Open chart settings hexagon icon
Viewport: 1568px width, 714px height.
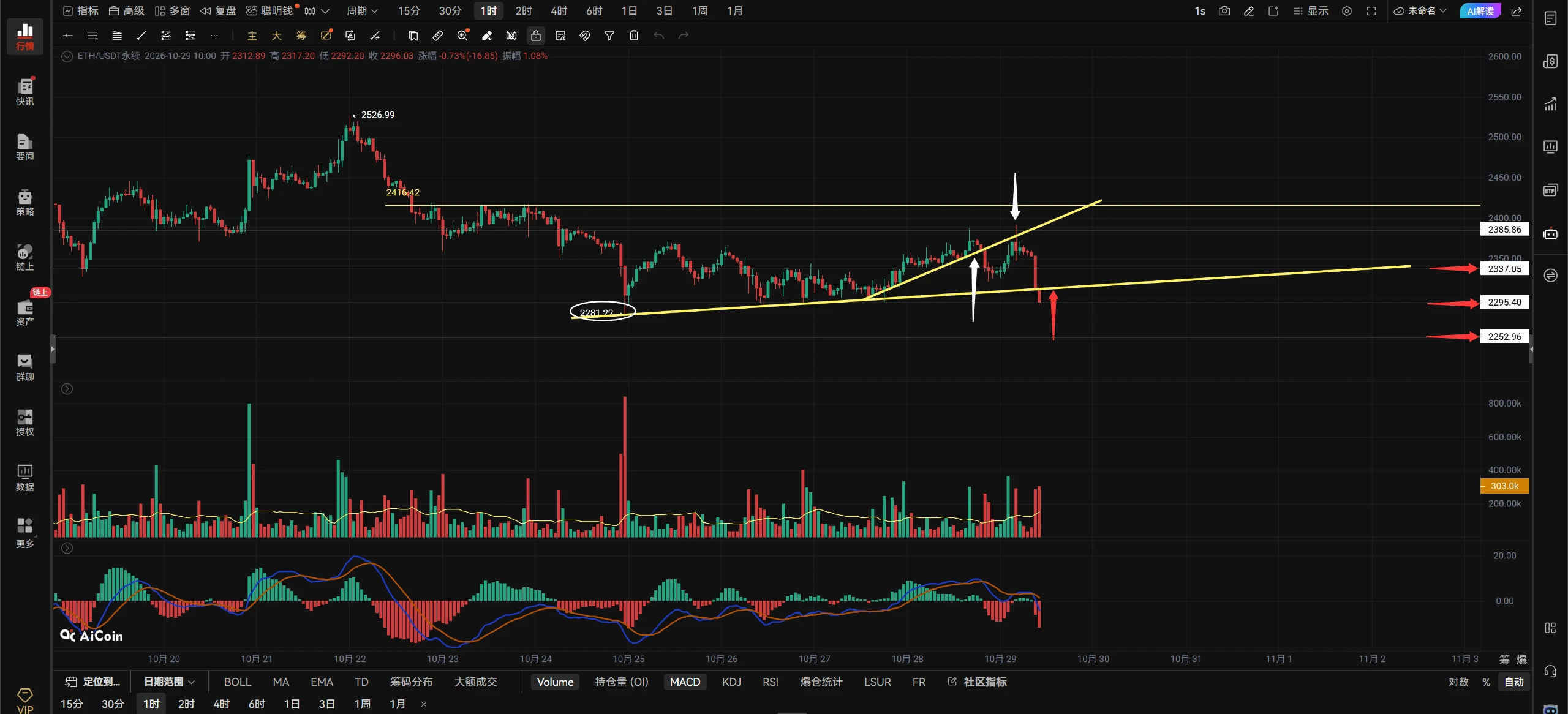pos(1347,11)
